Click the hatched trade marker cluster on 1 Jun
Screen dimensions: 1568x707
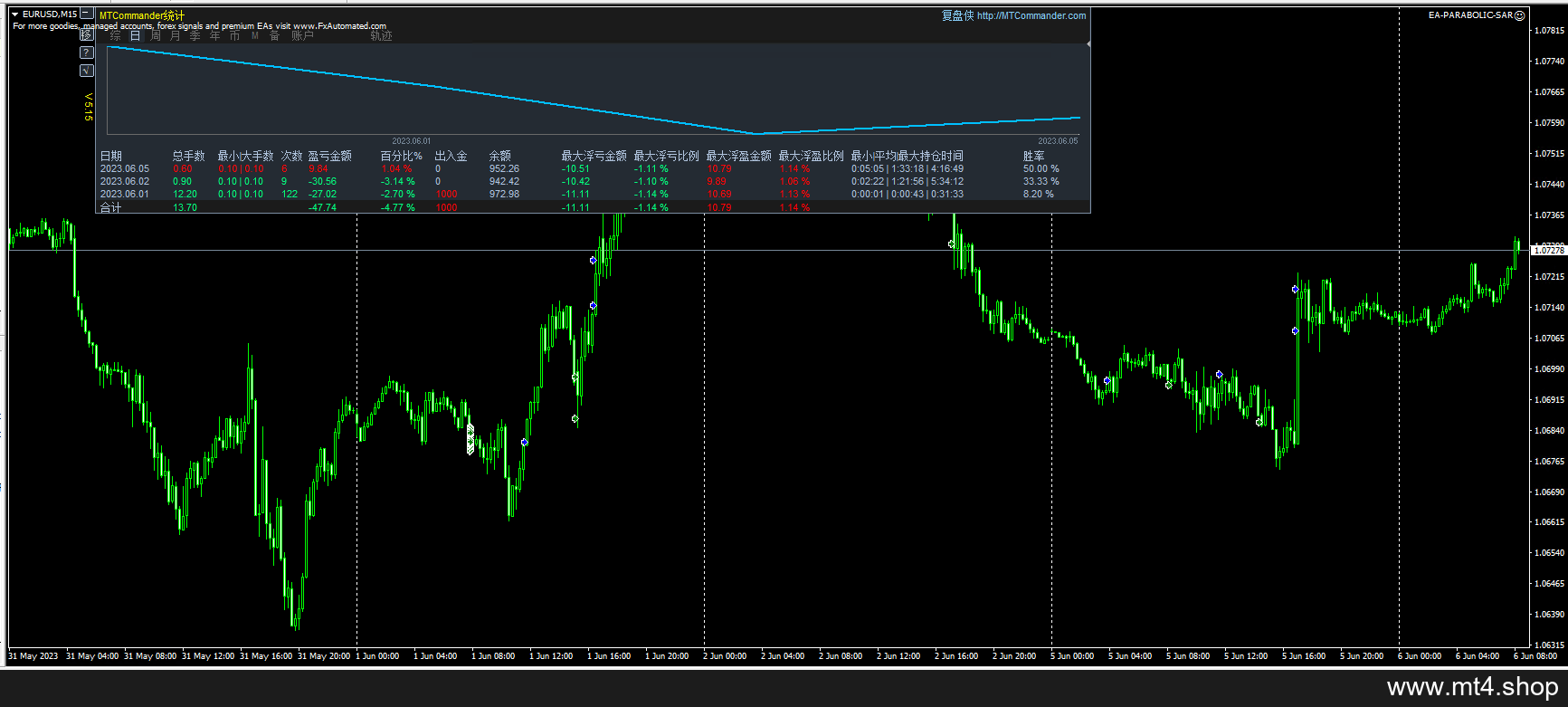(x=470, y=438)
